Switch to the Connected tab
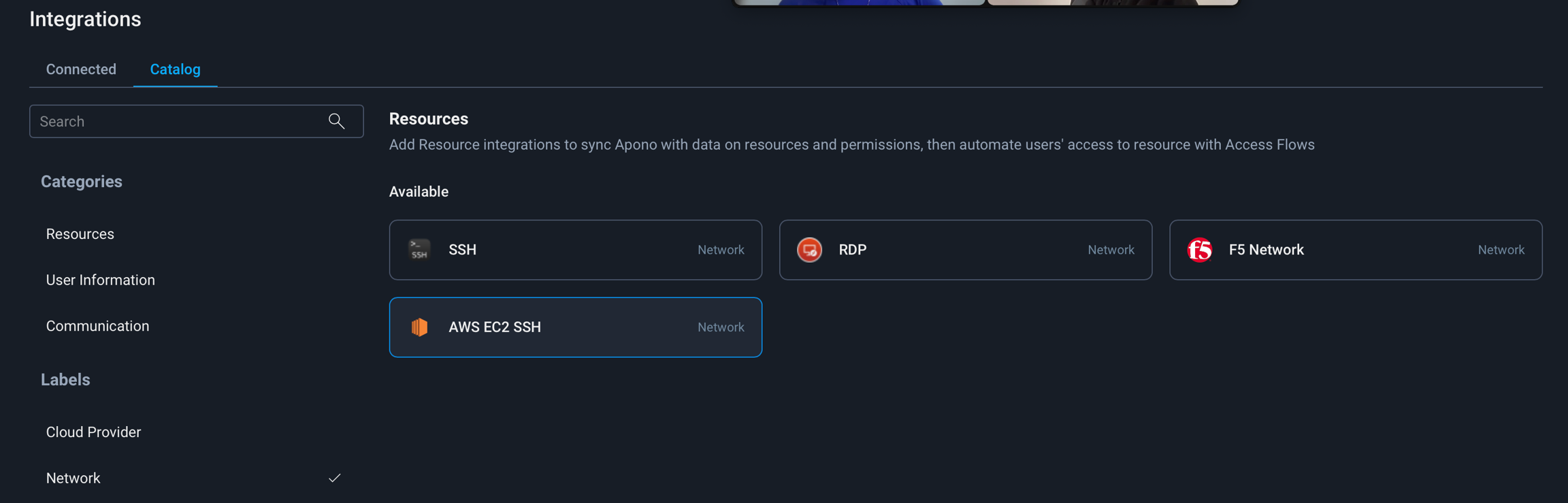Screen dimensions: 1568x503 pos(81,69)
